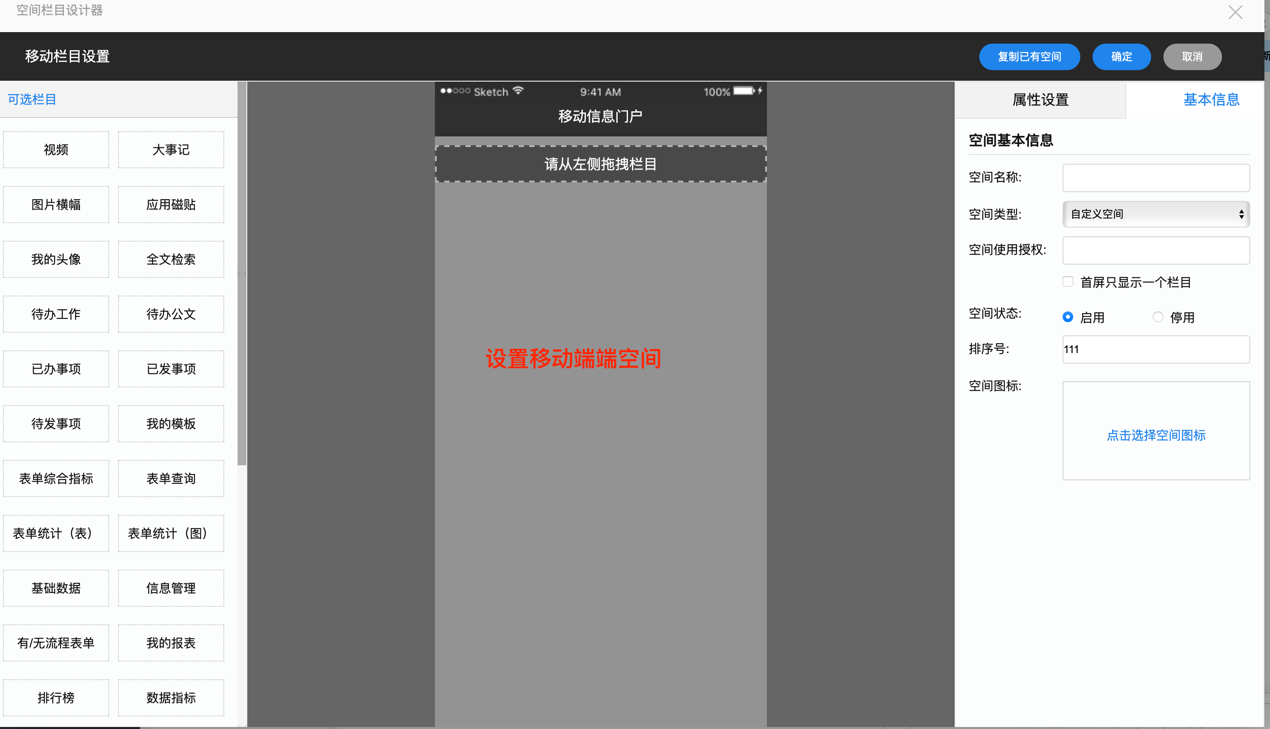Switch to the 属性设置 tab

[x=1040, y=100]
